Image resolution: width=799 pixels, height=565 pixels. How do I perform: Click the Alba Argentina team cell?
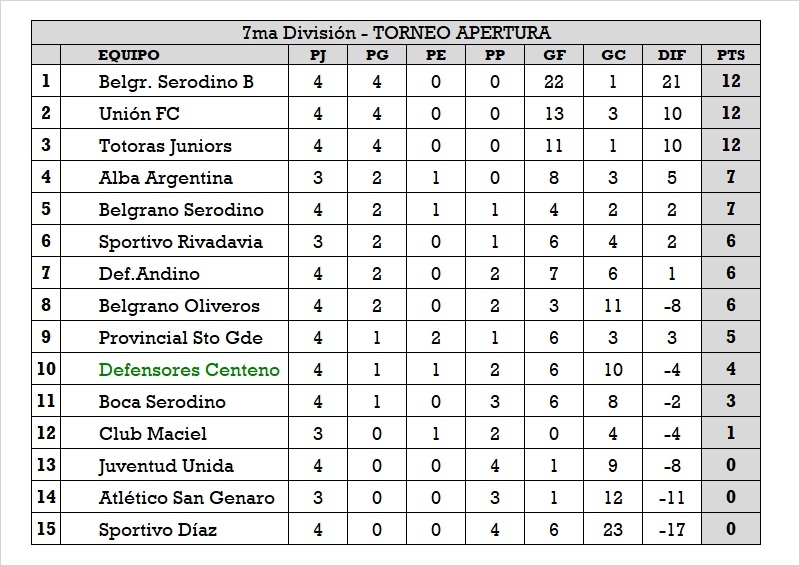click(166, 178)
